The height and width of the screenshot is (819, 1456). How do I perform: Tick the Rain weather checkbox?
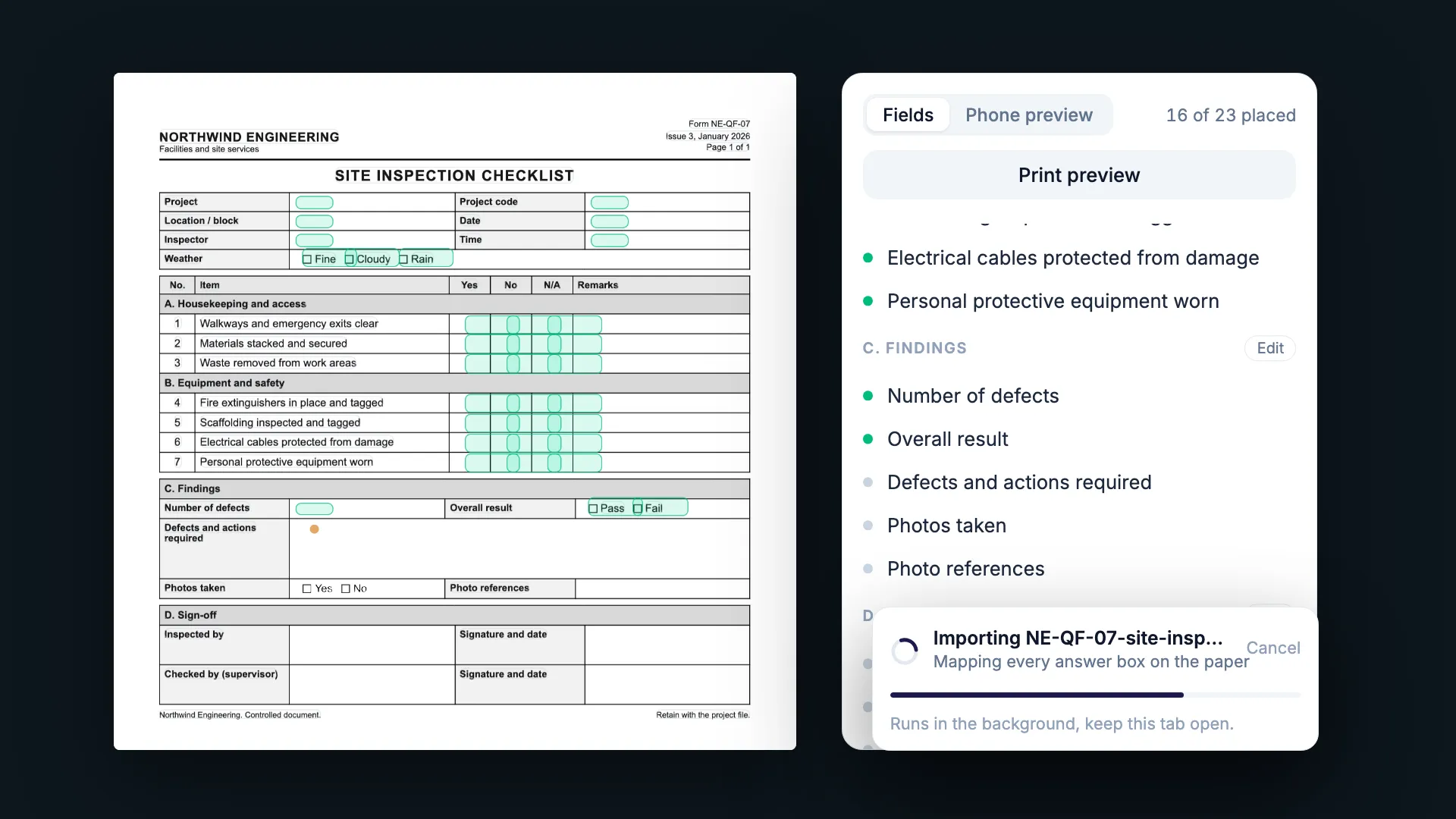tap(403, 259)
